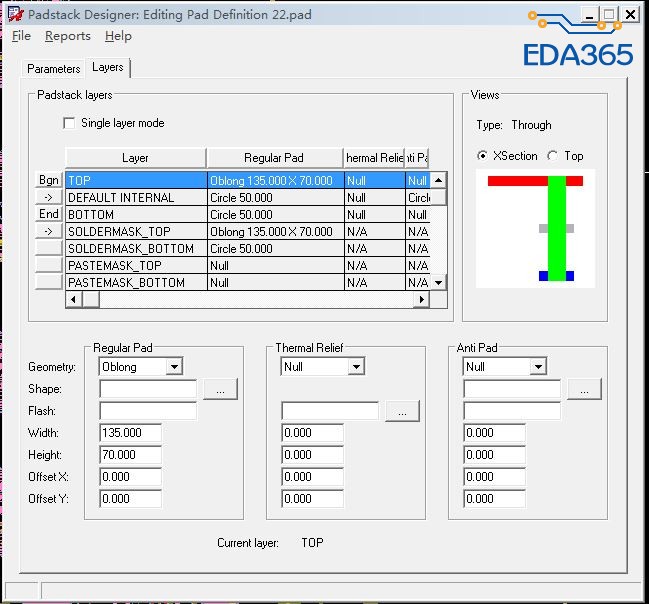Click the Anti Pad shape browse button

[584, 389]
